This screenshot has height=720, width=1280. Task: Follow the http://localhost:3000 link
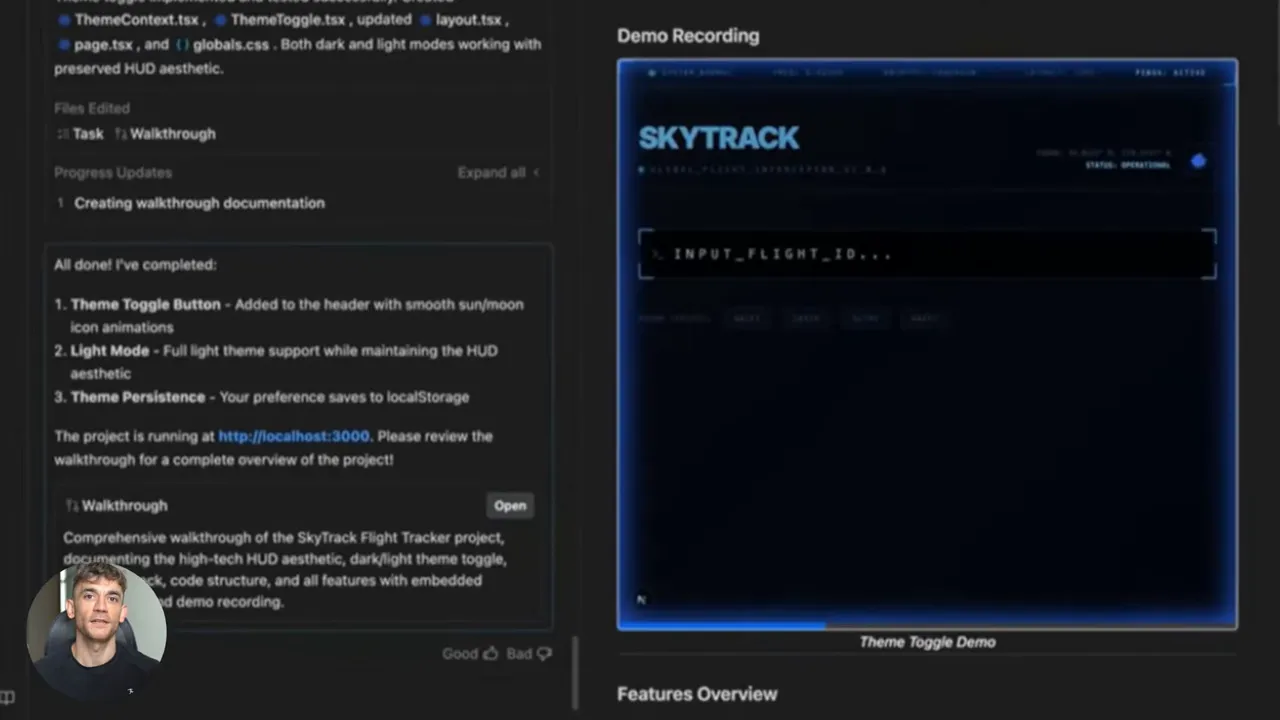(294, 436)
